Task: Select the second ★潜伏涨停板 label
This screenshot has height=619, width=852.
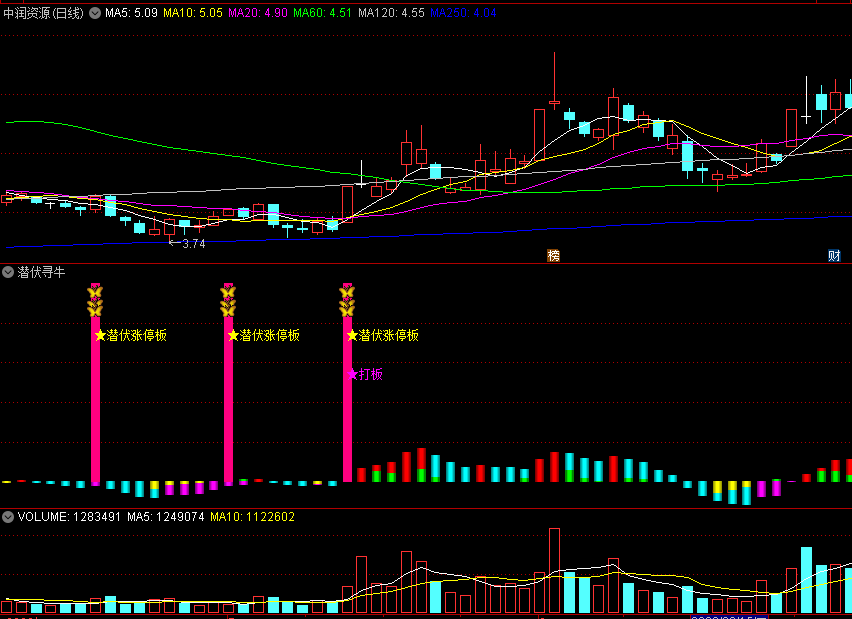Action: click(264, 335)
